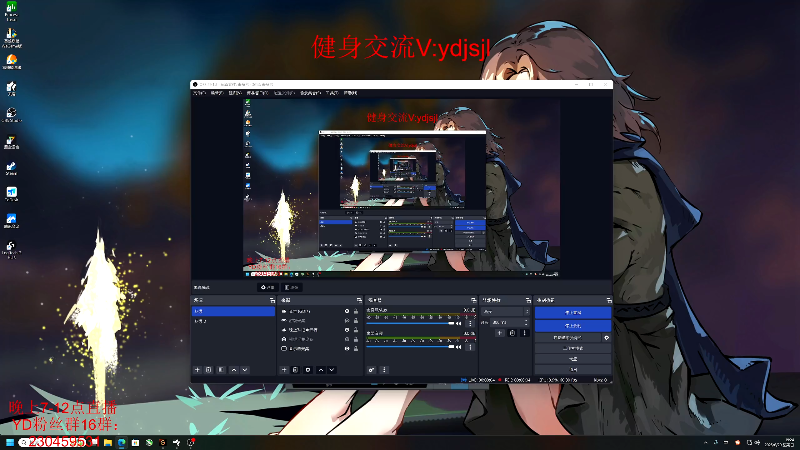Remove the selected scene with trash icon
The image size is (800, 450).
209,369
